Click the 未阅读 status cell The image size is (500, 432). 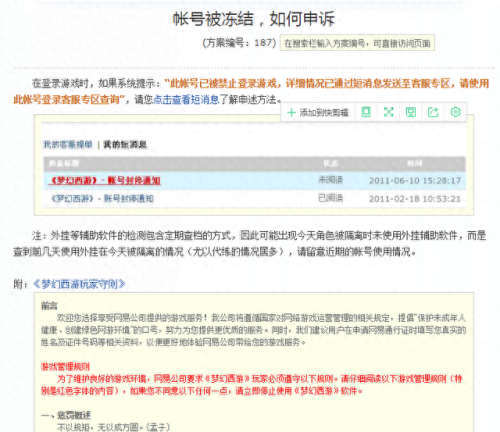click(x=330, y=180)
